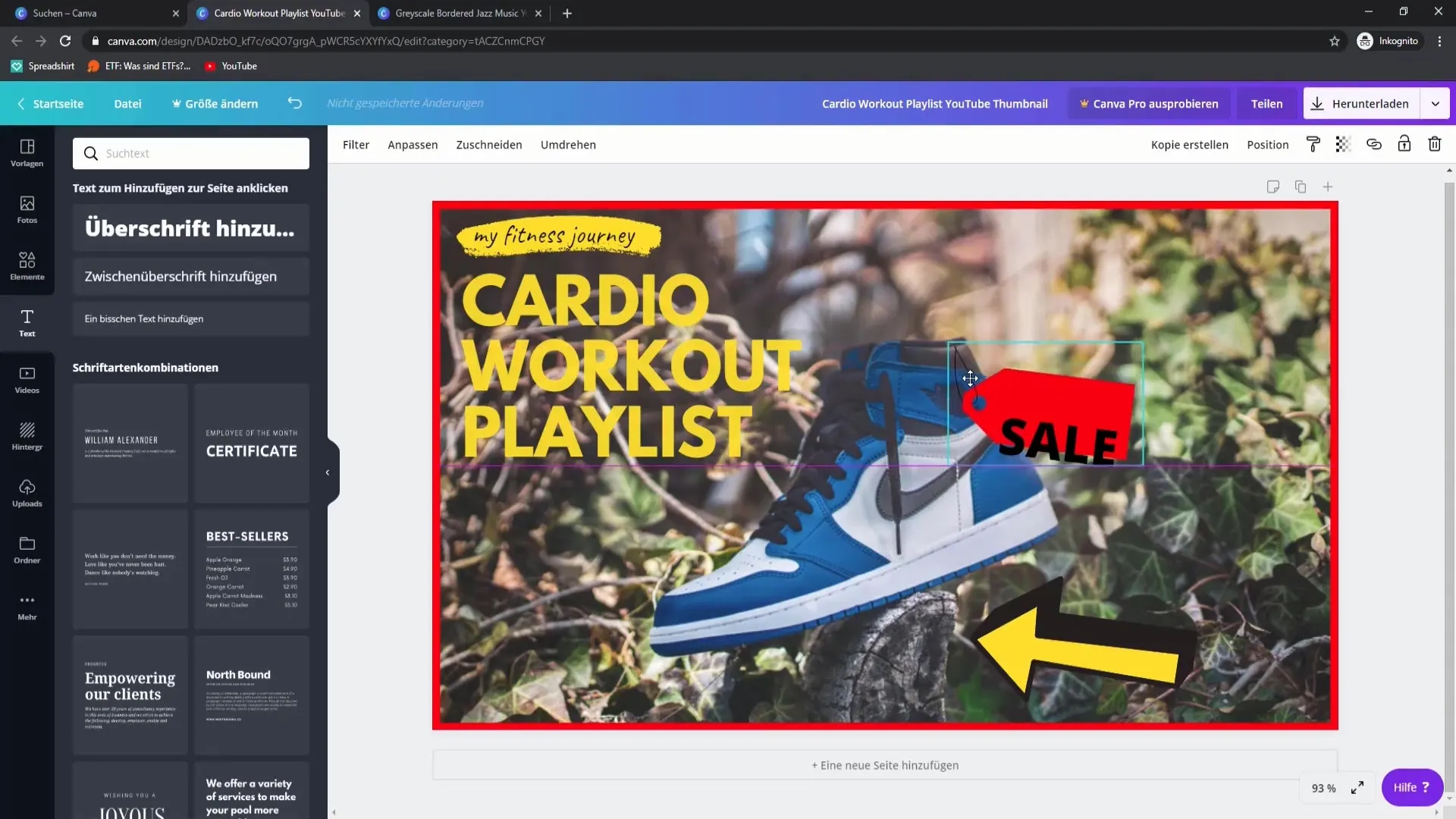1456x819 pixels.
Task: Open the zoom level 93 % menu
Action: pyautogui.click(x=1323, y=788)
